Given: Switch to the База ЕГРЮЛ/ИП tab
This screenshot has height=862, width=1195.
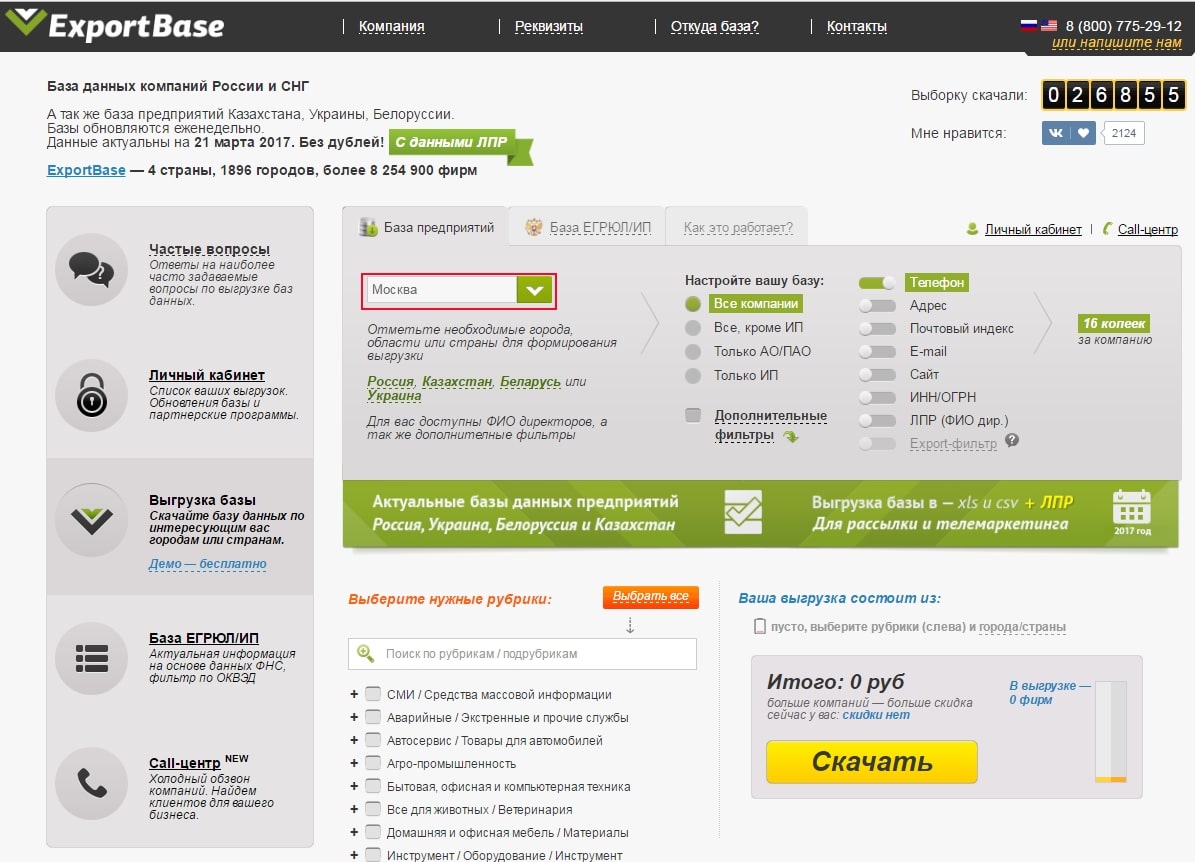Looking at the screenshot, I should click(x=588, y=227).
